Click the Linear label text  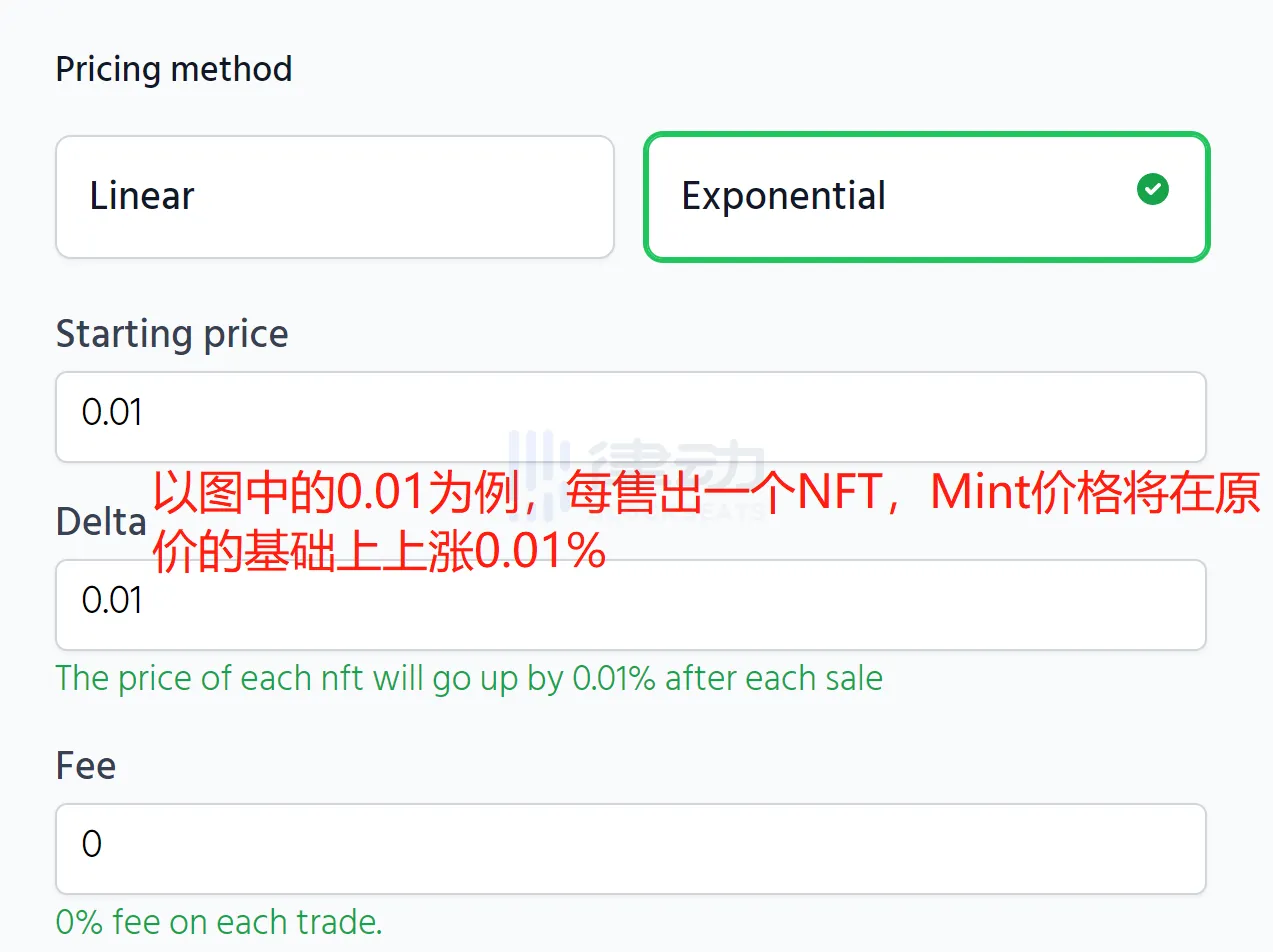pos(142,196)
